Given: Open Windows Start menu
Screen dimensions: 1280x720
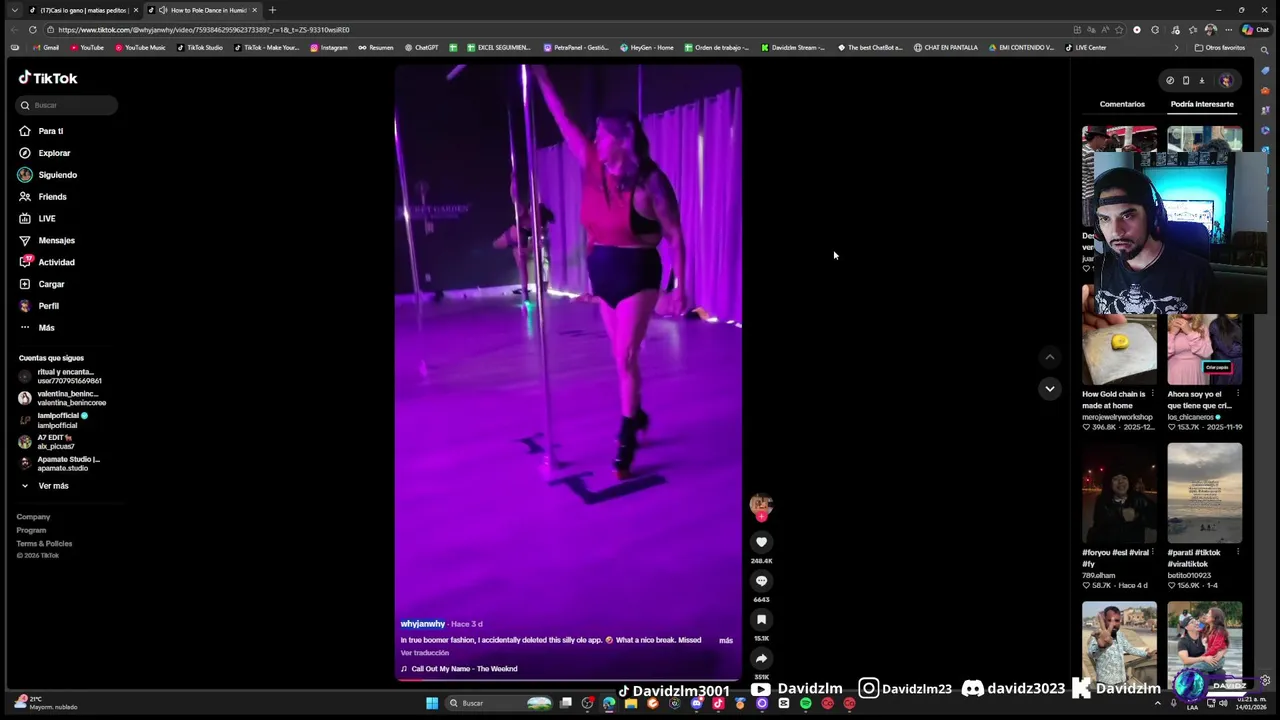Looking at the screenshot, I should (432, 703).
